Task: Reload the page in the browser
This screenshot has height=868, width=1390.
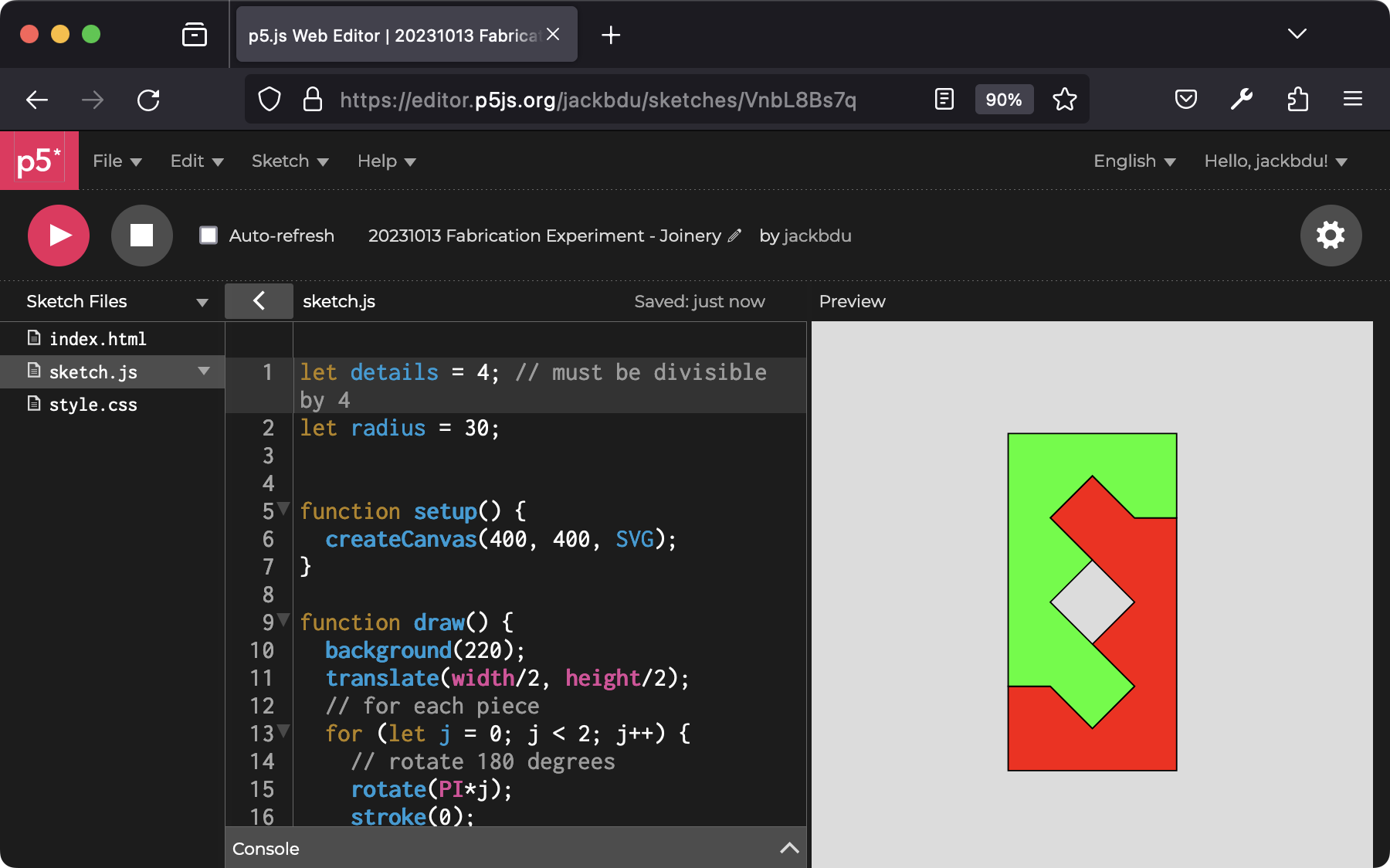Action: coord(148,100)
